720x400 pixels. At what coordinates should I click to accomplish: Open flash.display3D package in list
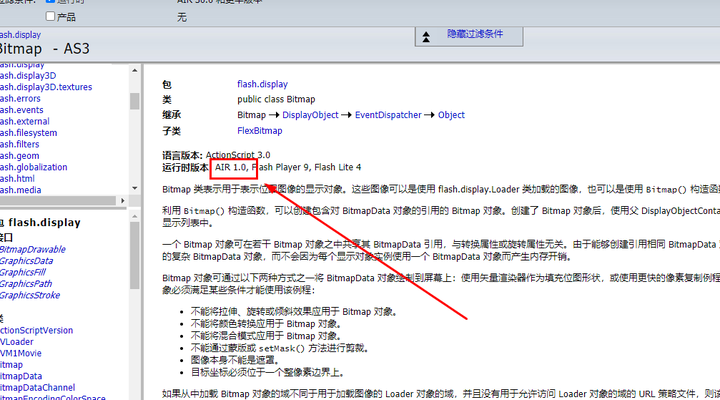tap(28, 75)
